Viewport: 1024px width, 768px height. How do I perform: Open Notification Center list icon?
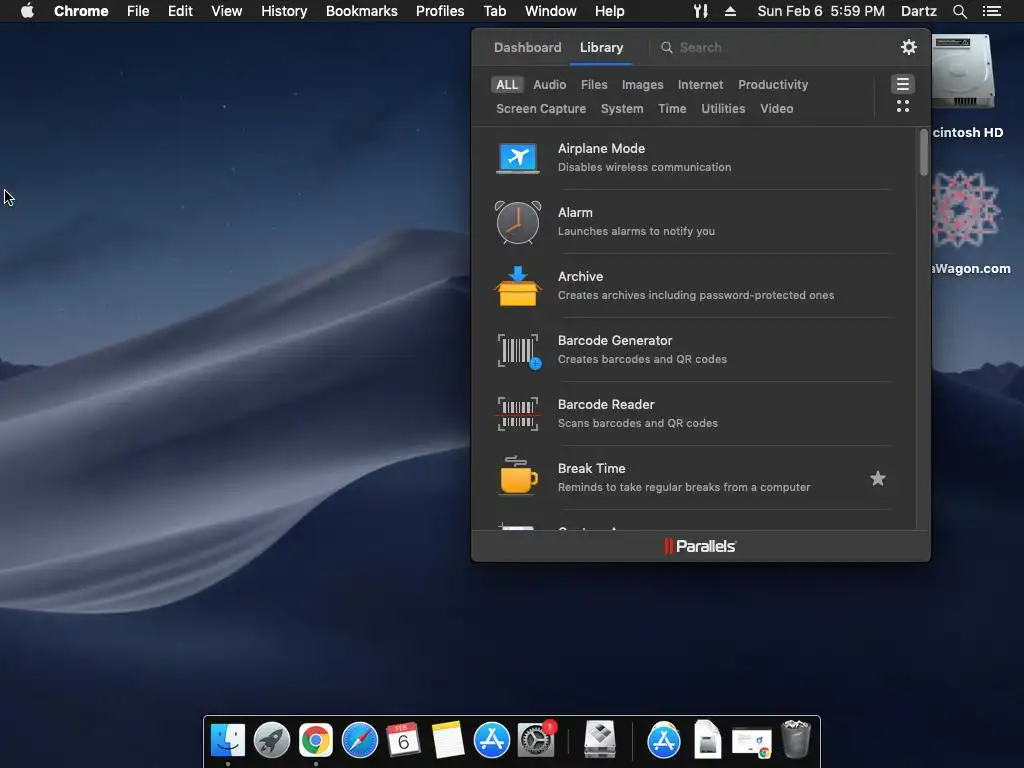pos(991,11)
